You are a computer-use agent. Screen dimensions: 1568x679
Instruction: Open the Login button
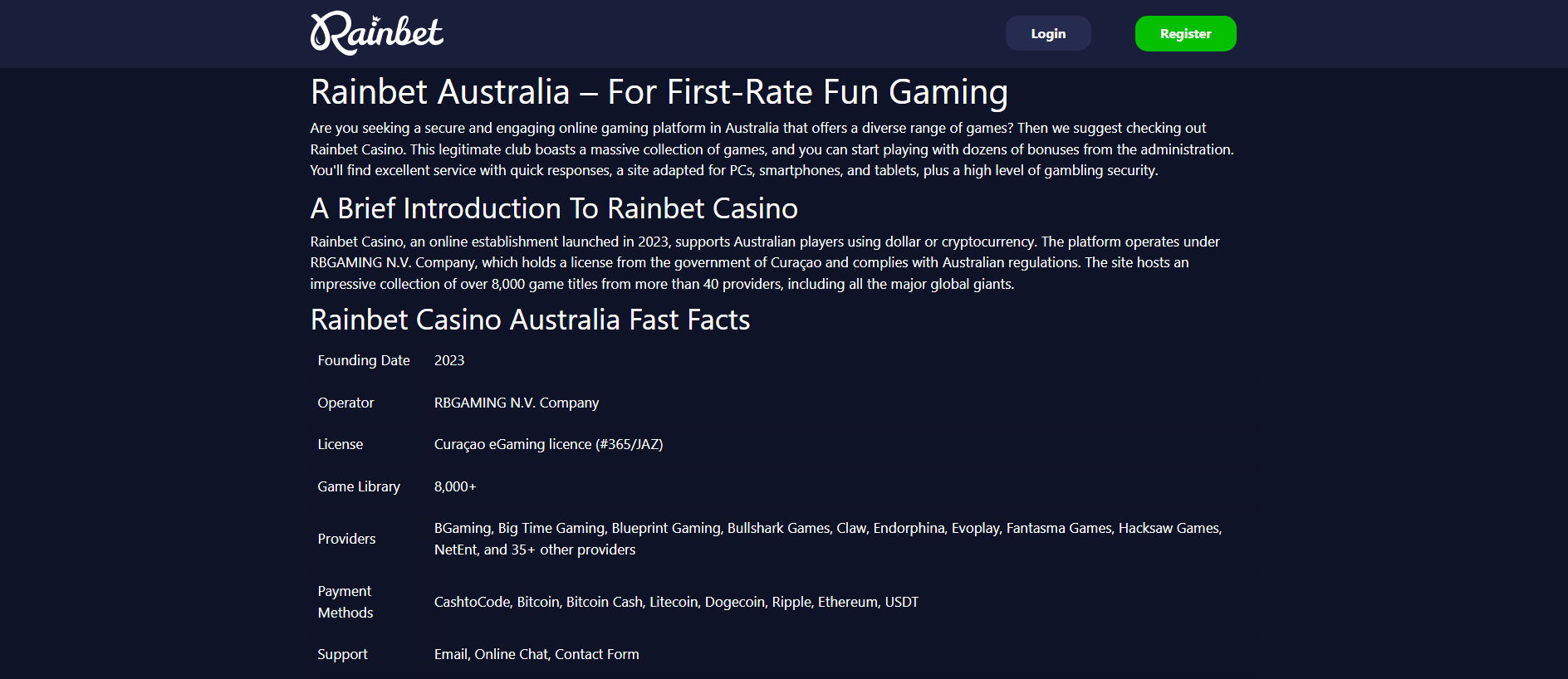click(x=1048, y=33)
